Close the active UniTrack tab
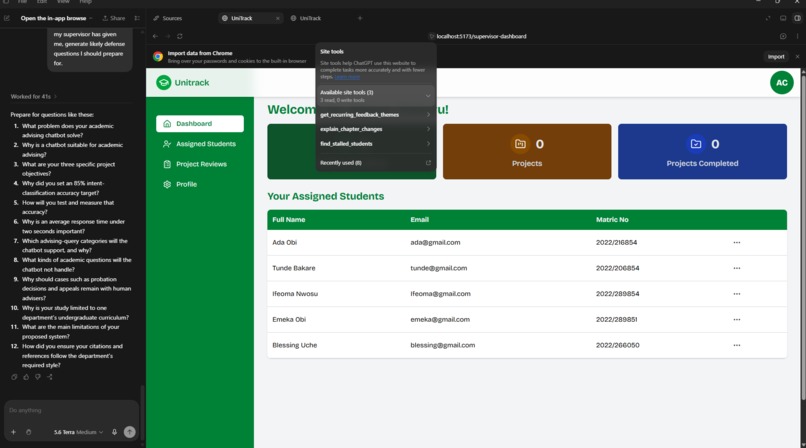The width and height of the screenshot is (806, 448). [278, 18]
